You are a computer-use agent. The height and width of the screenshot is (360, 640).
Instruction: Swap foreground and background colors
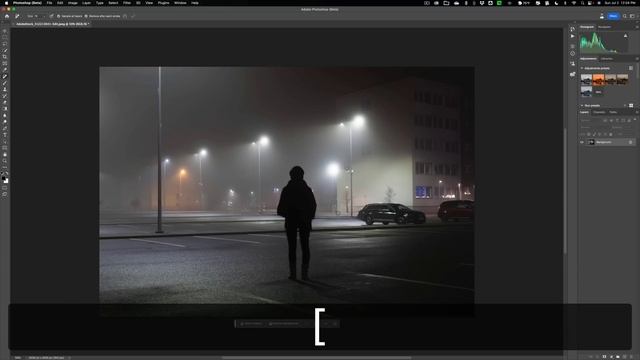click(x=7, y=174)
